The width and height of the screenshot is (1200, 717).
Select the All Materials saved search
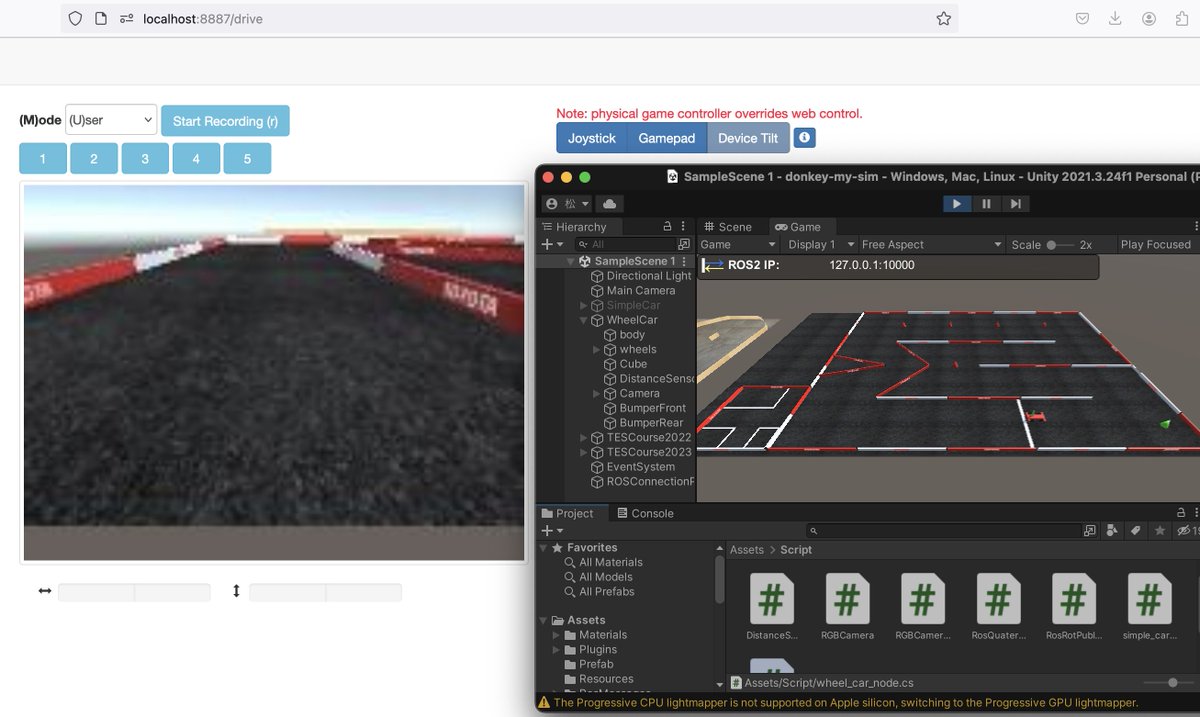603,562
